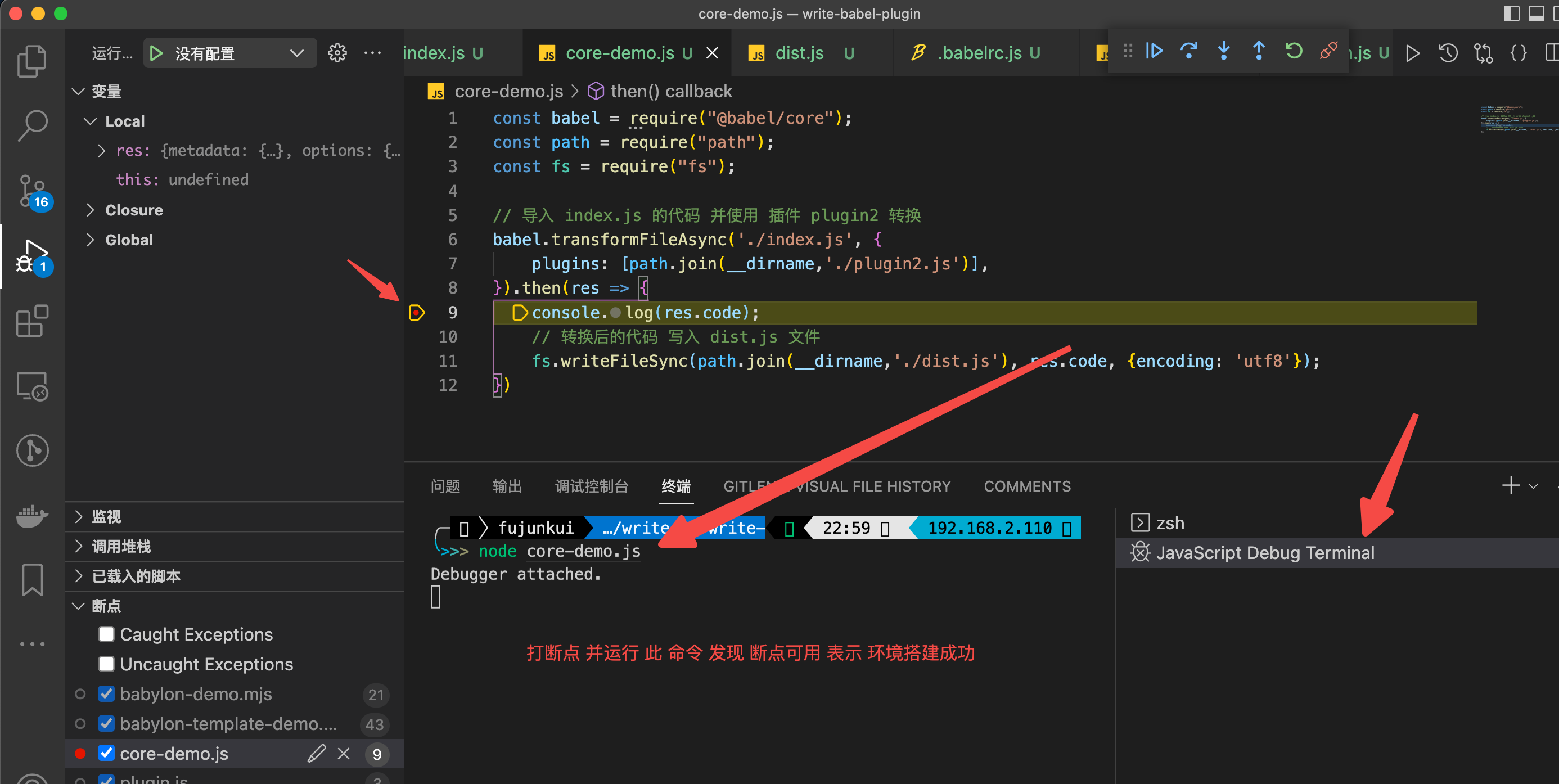Open launch.json via the gear icon
The image size is (1559, 784).
(x=337, y=53)
